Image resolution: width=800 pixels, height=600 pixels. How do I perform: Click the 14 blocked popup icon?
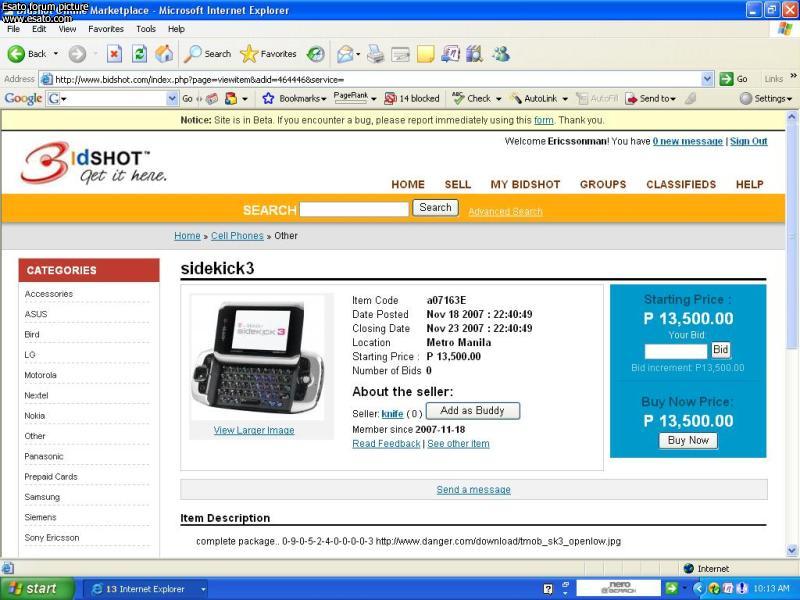coord(390,98)
